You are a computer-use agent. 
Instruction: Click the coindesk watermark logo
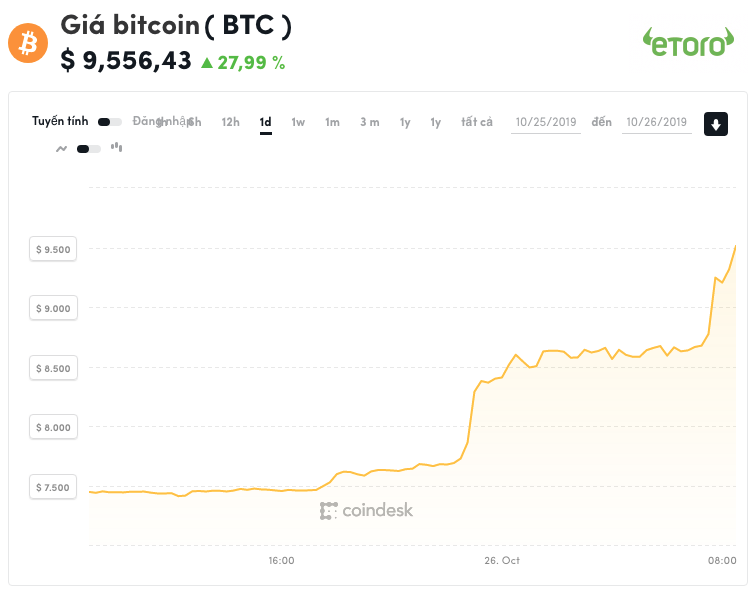point(366,510)
